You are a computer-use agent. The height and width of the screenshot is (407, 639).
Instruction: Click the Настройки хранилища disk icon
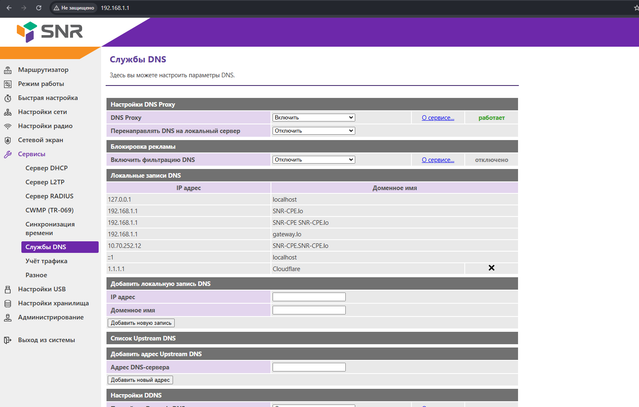8,304
